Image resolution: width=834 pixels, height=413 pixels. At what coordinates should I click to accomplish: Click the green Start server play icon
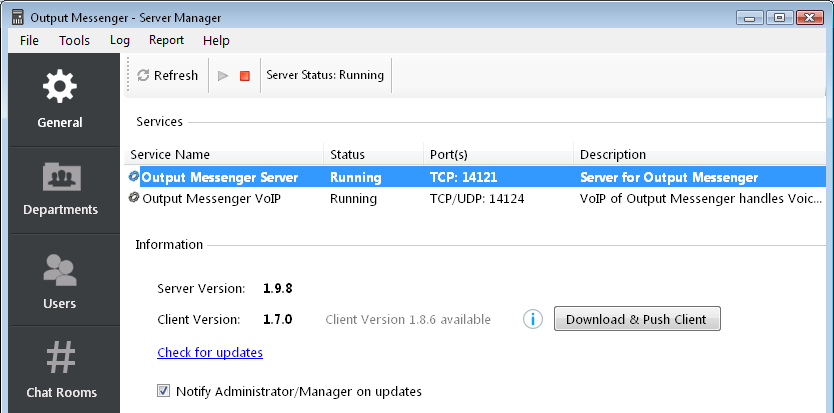click(x=223, y=76)
